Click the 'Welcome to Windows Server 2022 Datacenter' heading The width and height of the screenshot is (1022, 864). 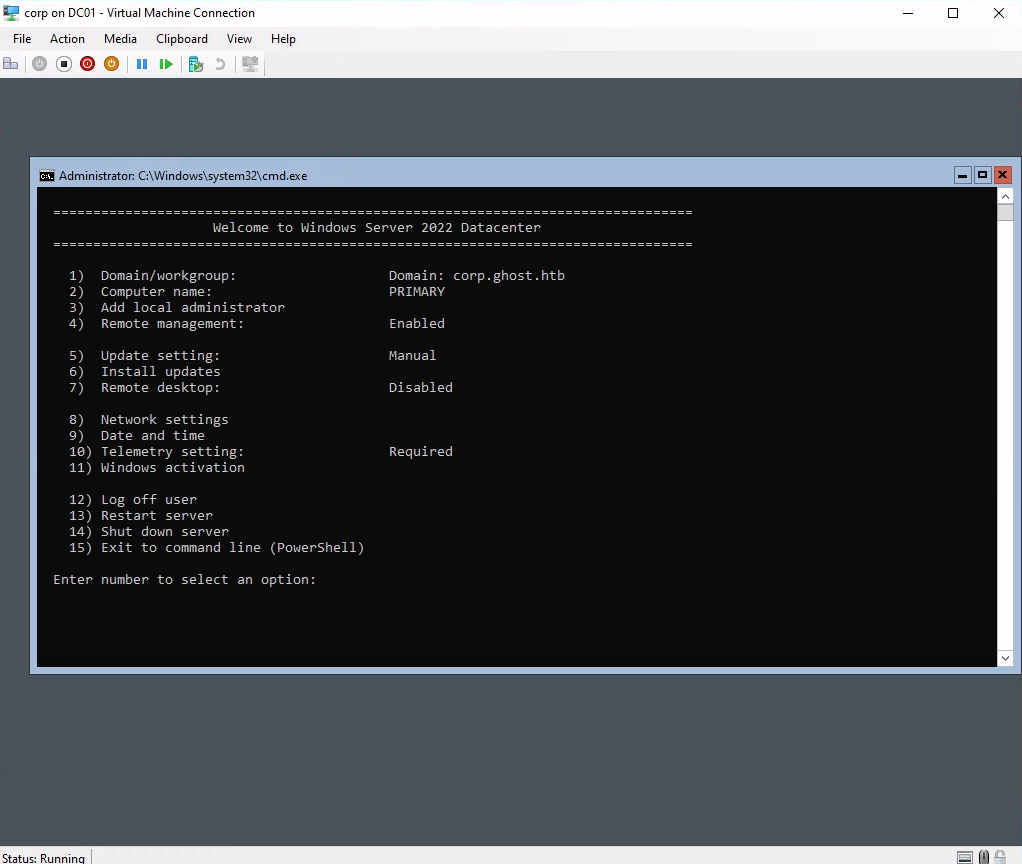[377, 227]
